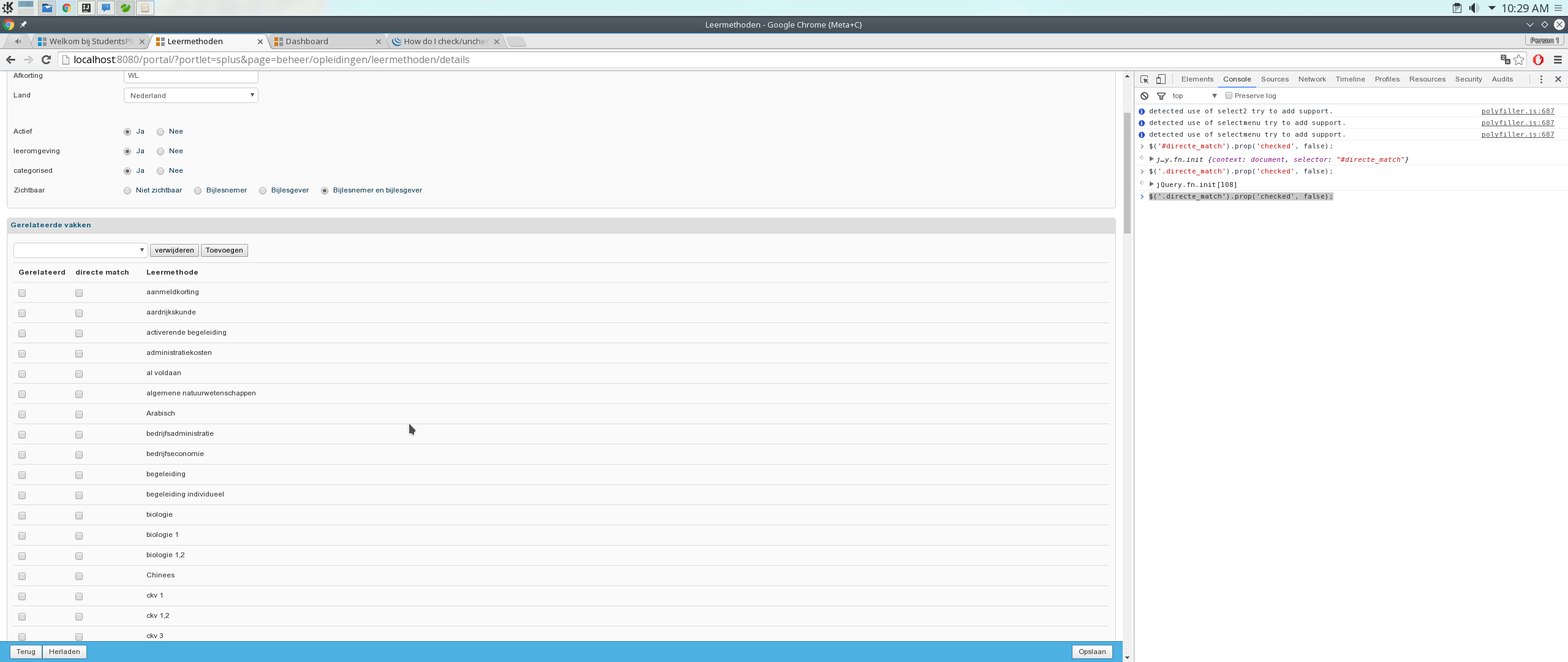Image resolution: width=1568 pixels, height=662 pixels.
Task: Bookmark this page with the star icon
Action: pyautogui.click(x=1519, y=59)
